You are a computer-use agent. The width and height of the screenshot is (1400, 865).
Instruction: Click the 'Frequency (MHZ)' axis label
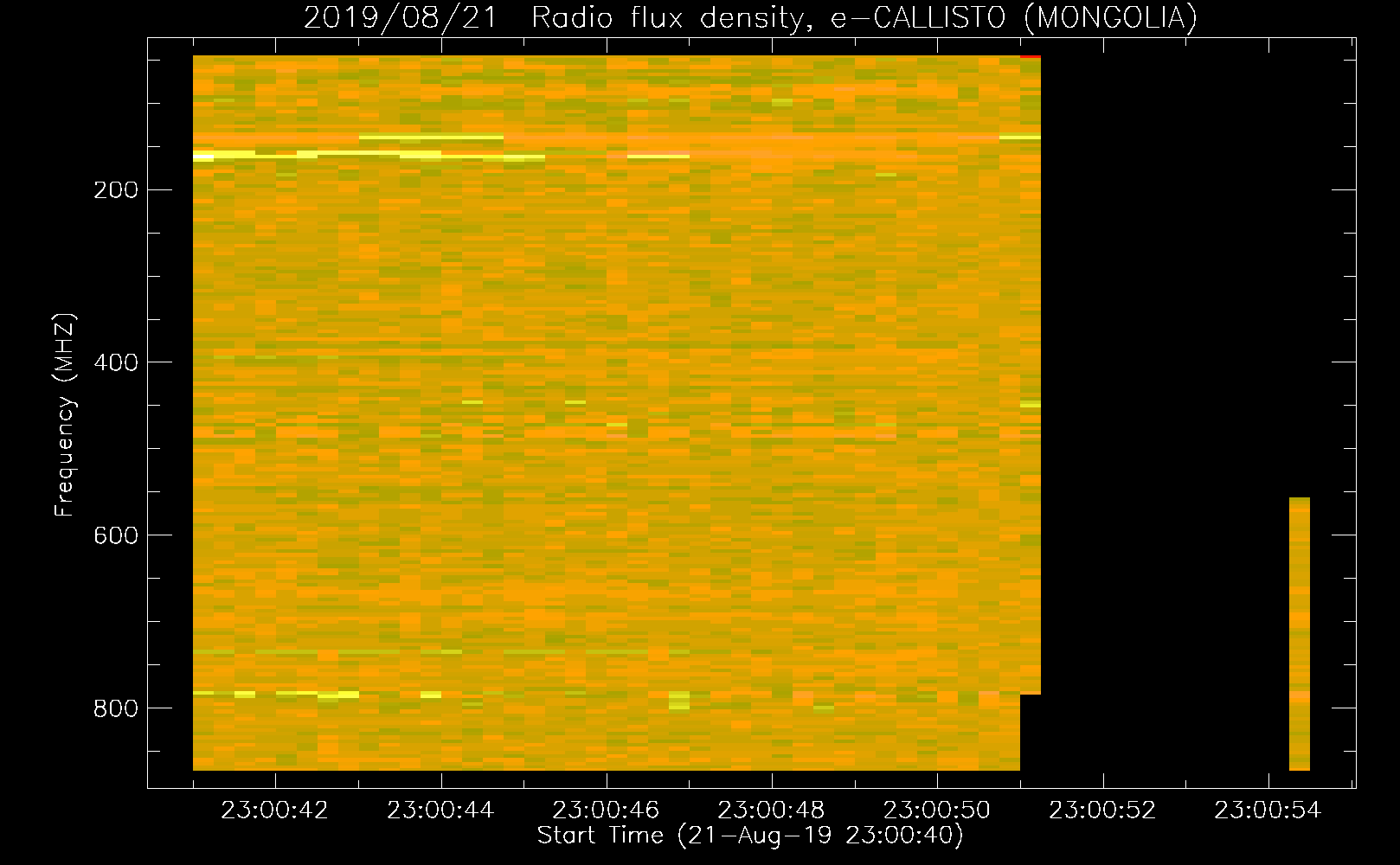click(x=65, y=415)
